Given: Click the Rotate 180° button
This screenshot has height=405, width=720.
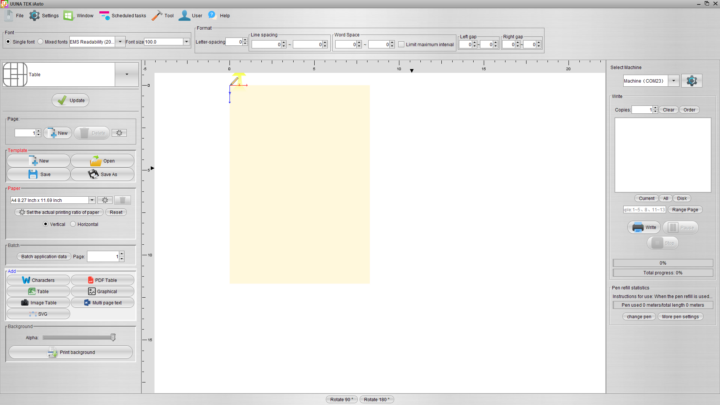Looking at the screenshot, I should 376,399.
